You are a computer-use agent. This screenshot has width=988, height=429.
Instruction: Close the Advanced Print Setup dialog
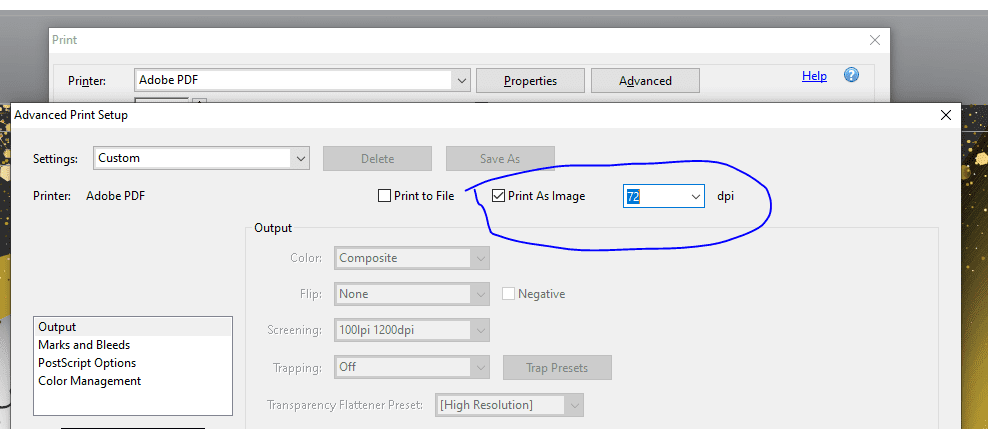[946, 115]
